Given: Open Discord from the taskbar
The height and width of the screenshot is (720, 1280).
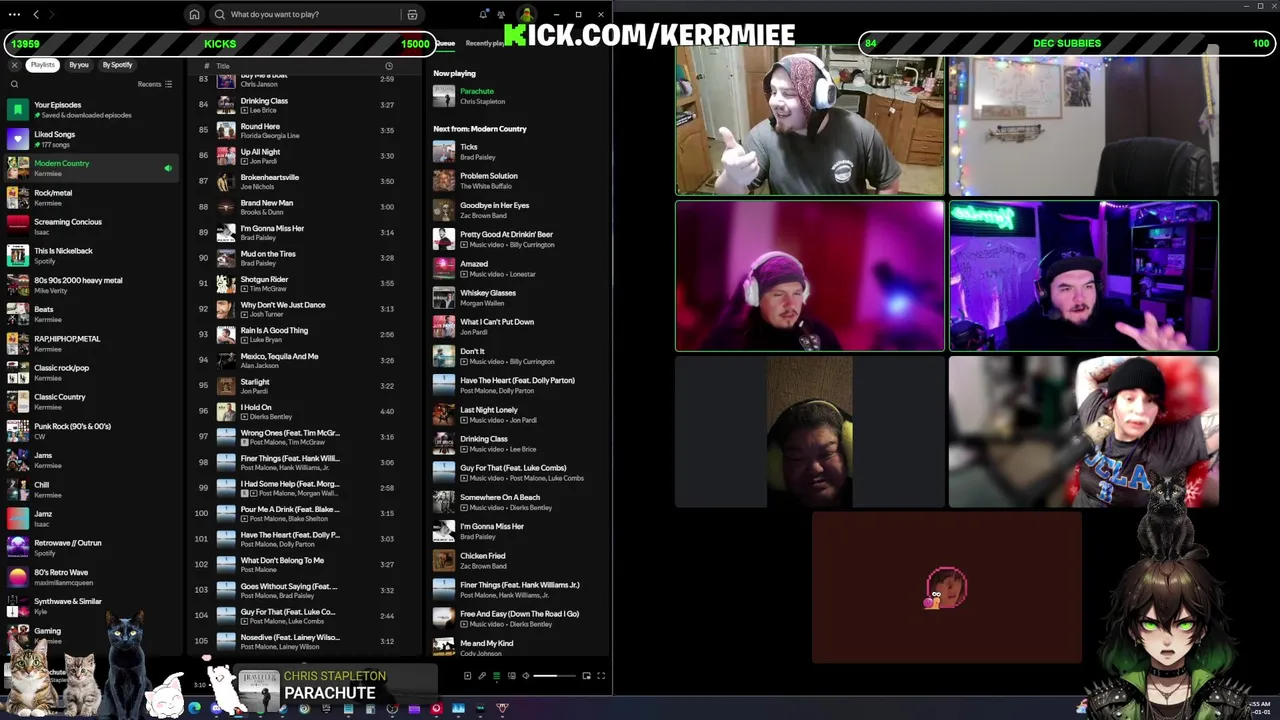Looking at the screenshot, I should click(216, 708).
